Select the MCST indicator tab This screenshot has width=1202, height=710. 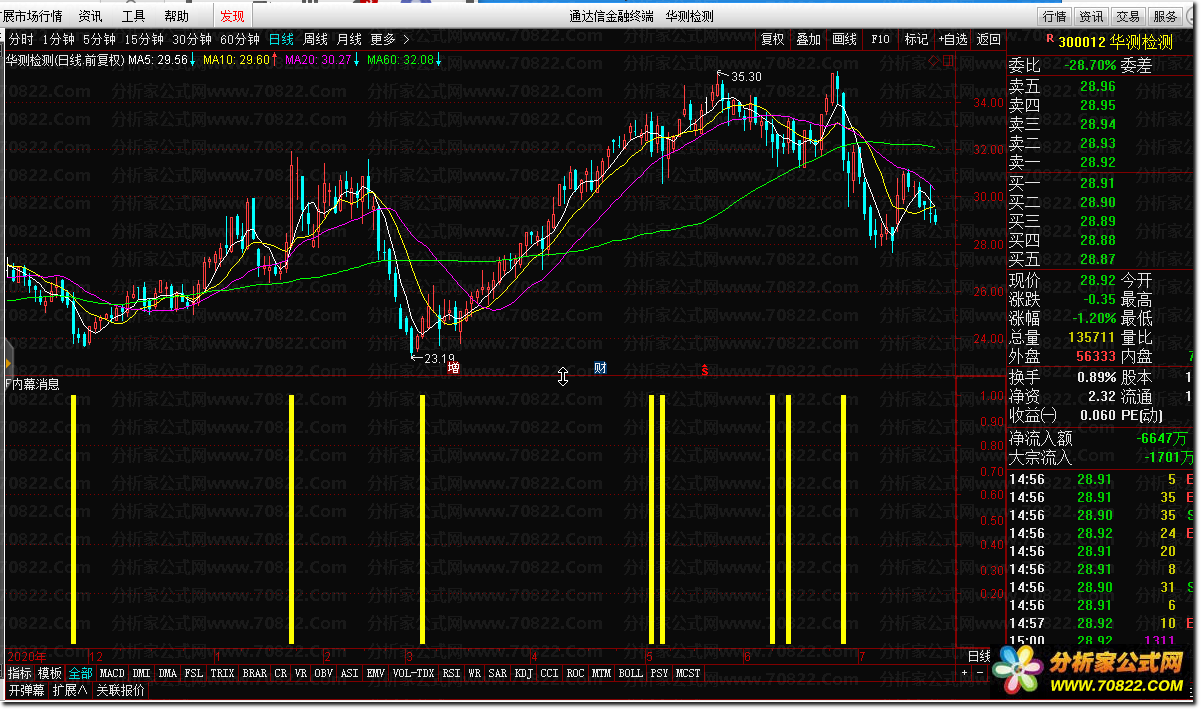tap(688, 674)
